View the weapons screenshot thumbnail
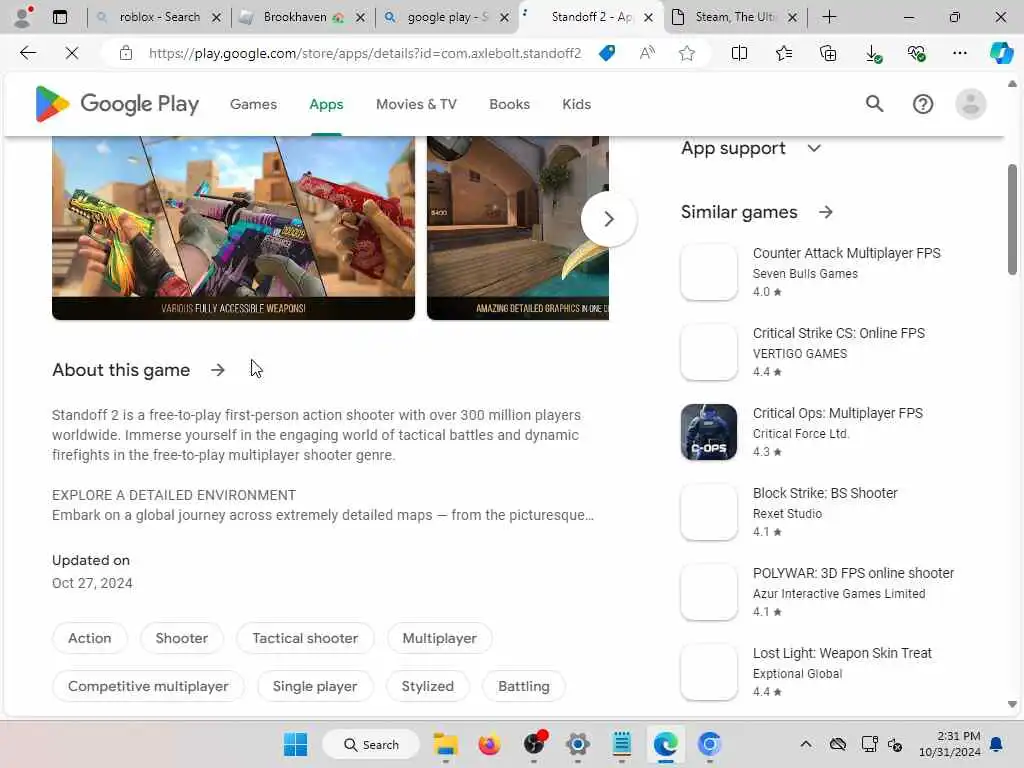This screenshot has height=768, width=1024. [233, 228]
